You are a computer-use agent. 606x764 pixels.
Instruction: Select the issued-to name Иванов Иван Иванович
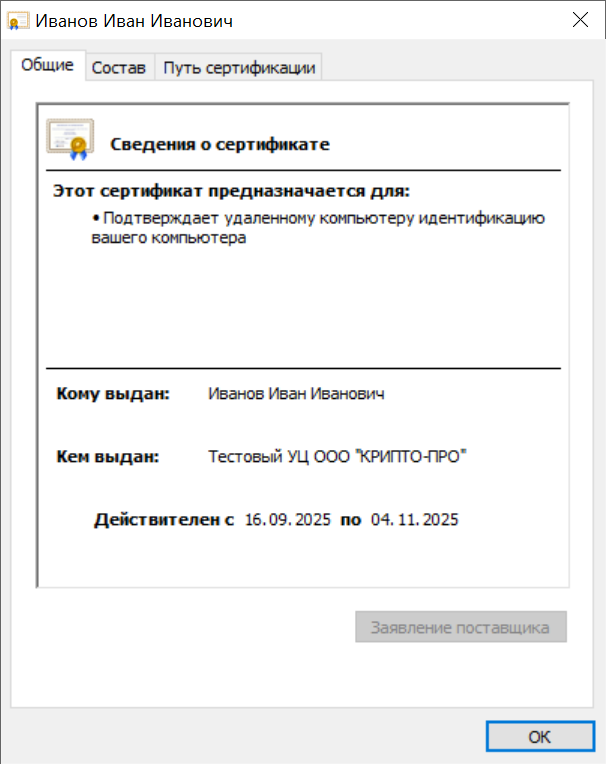coord(296,394)
